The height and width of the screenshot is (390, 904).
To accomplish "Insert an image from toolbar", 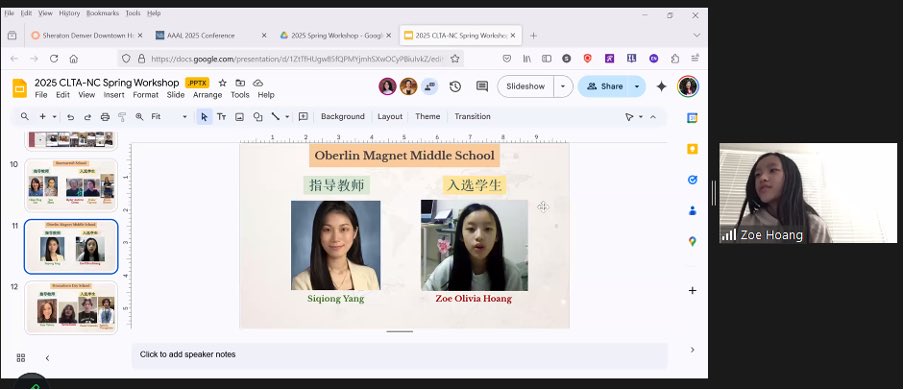I will [239, 117].
